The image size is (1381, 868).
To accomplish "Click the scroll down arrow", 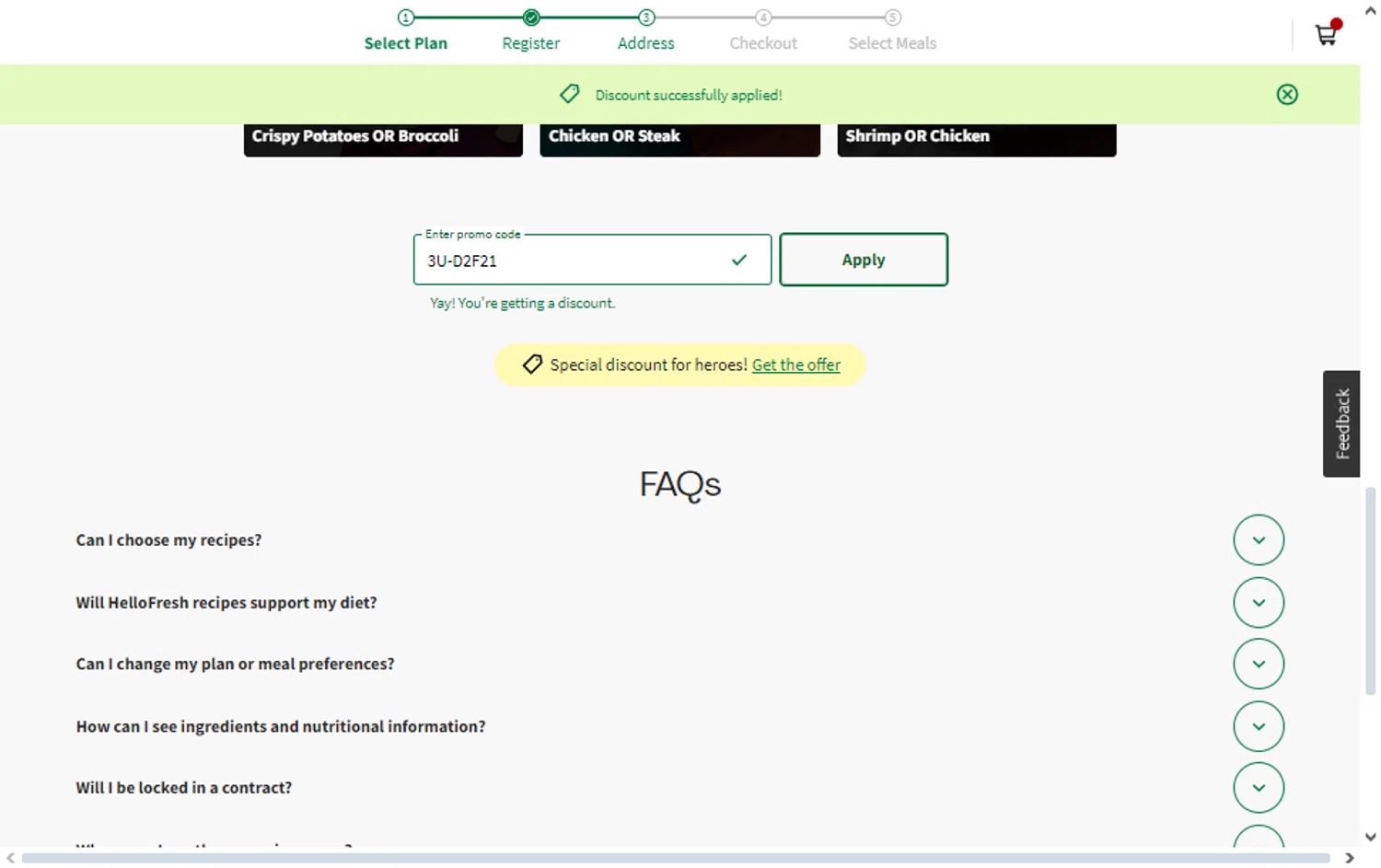I will click(1370, 837).
